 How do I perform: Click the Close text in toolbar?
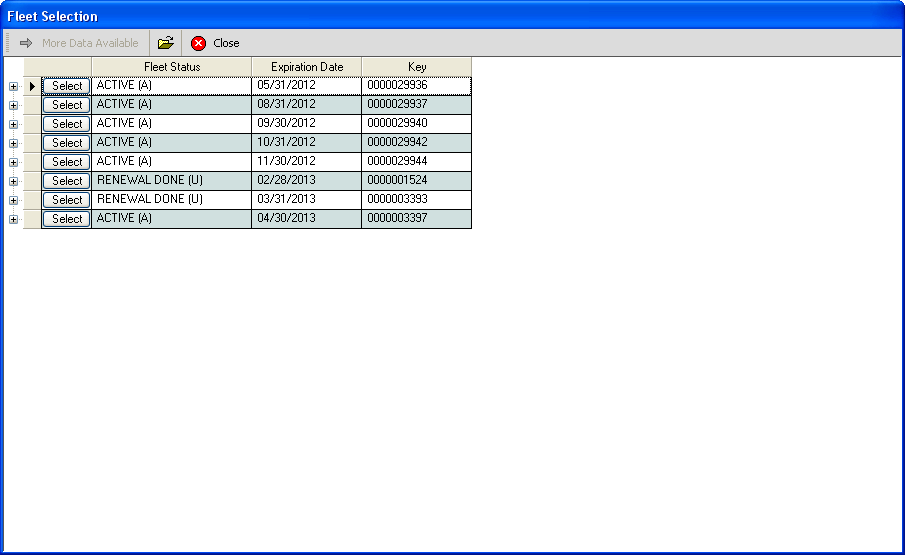tap(226, 43)
